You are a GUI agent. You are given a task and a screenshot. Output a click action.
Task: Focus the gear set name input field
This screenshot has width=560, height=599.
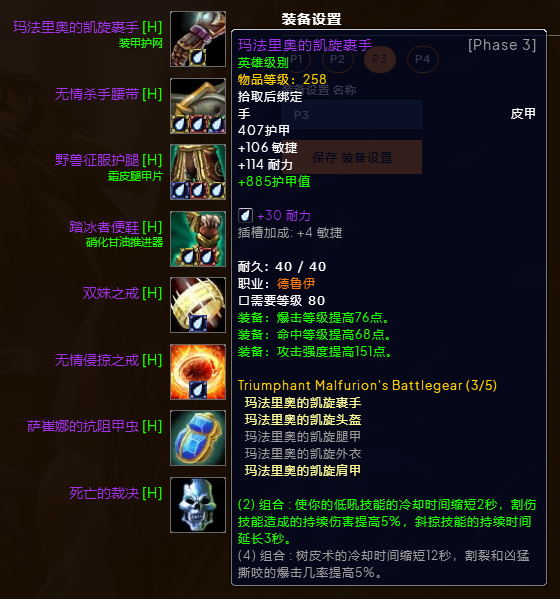[x=352, y=115]
